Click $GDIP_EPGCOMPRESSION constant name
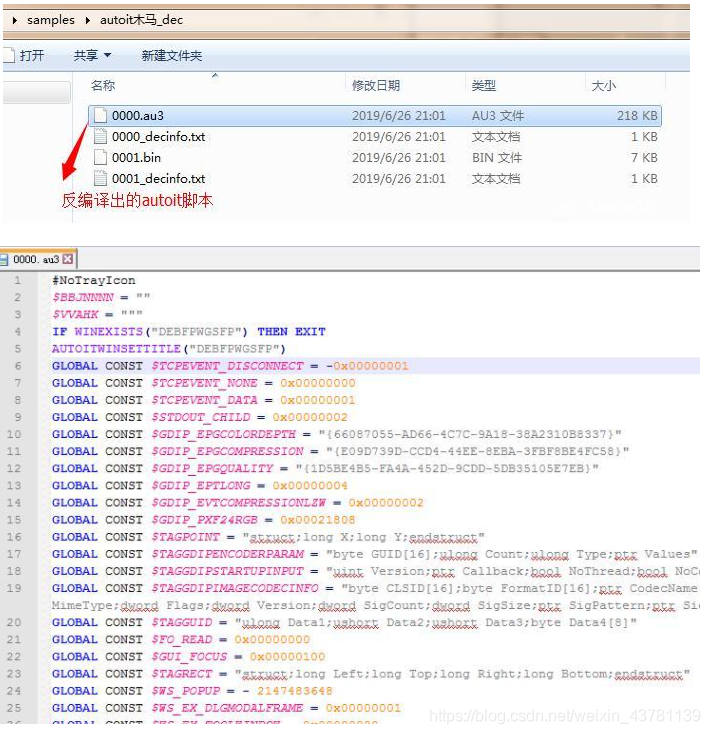Screen dimensions: 710x734 [227, 452]
